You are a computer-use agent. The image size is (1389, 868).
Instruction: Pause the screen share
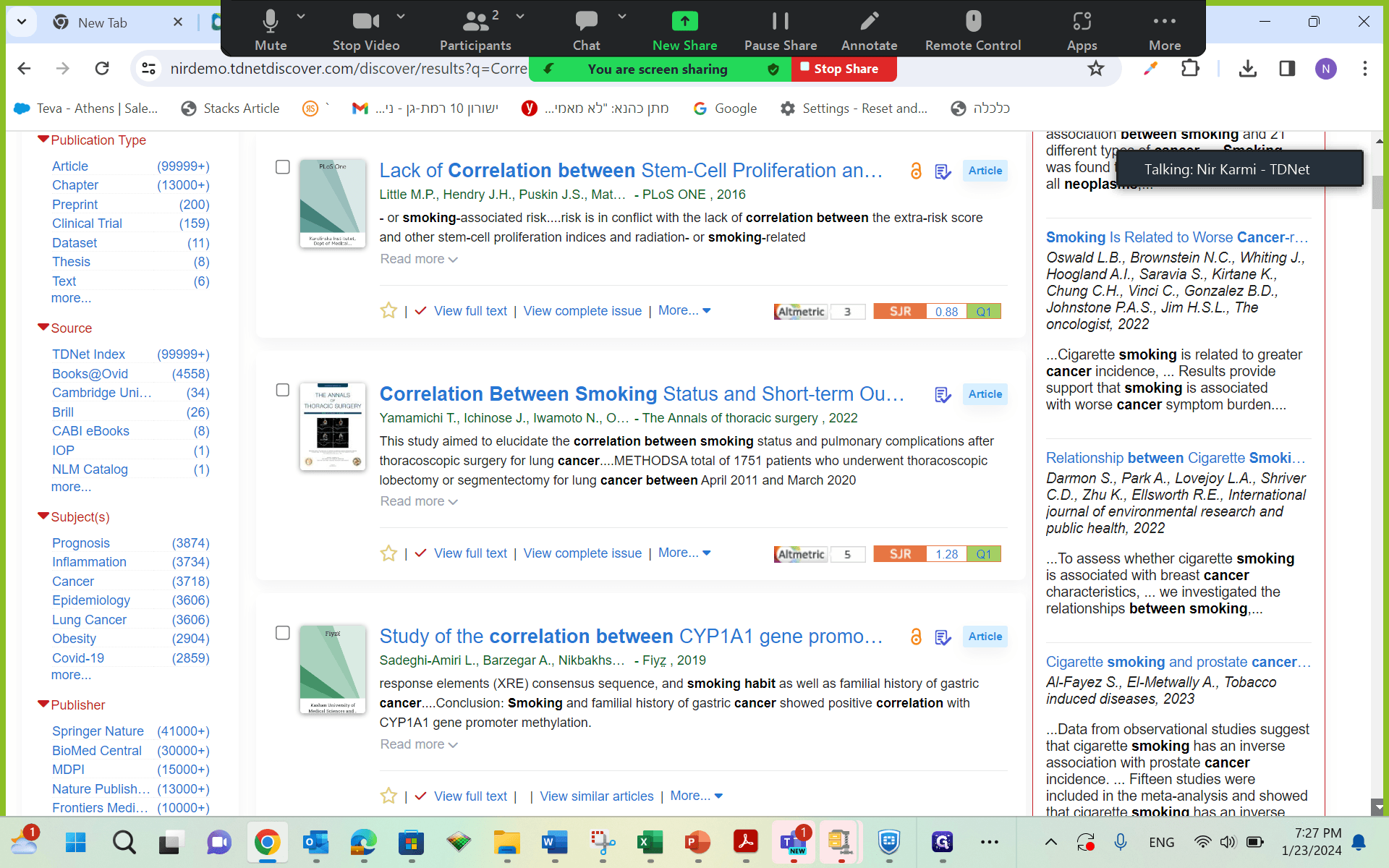point(781,31)
